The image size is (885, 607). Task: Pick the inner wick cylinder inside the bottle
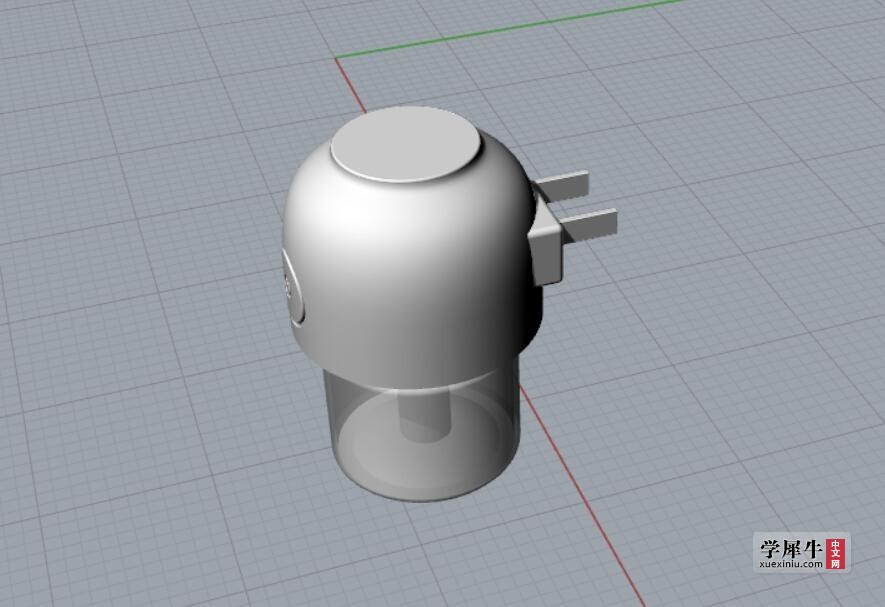click(x=426, y=416)
